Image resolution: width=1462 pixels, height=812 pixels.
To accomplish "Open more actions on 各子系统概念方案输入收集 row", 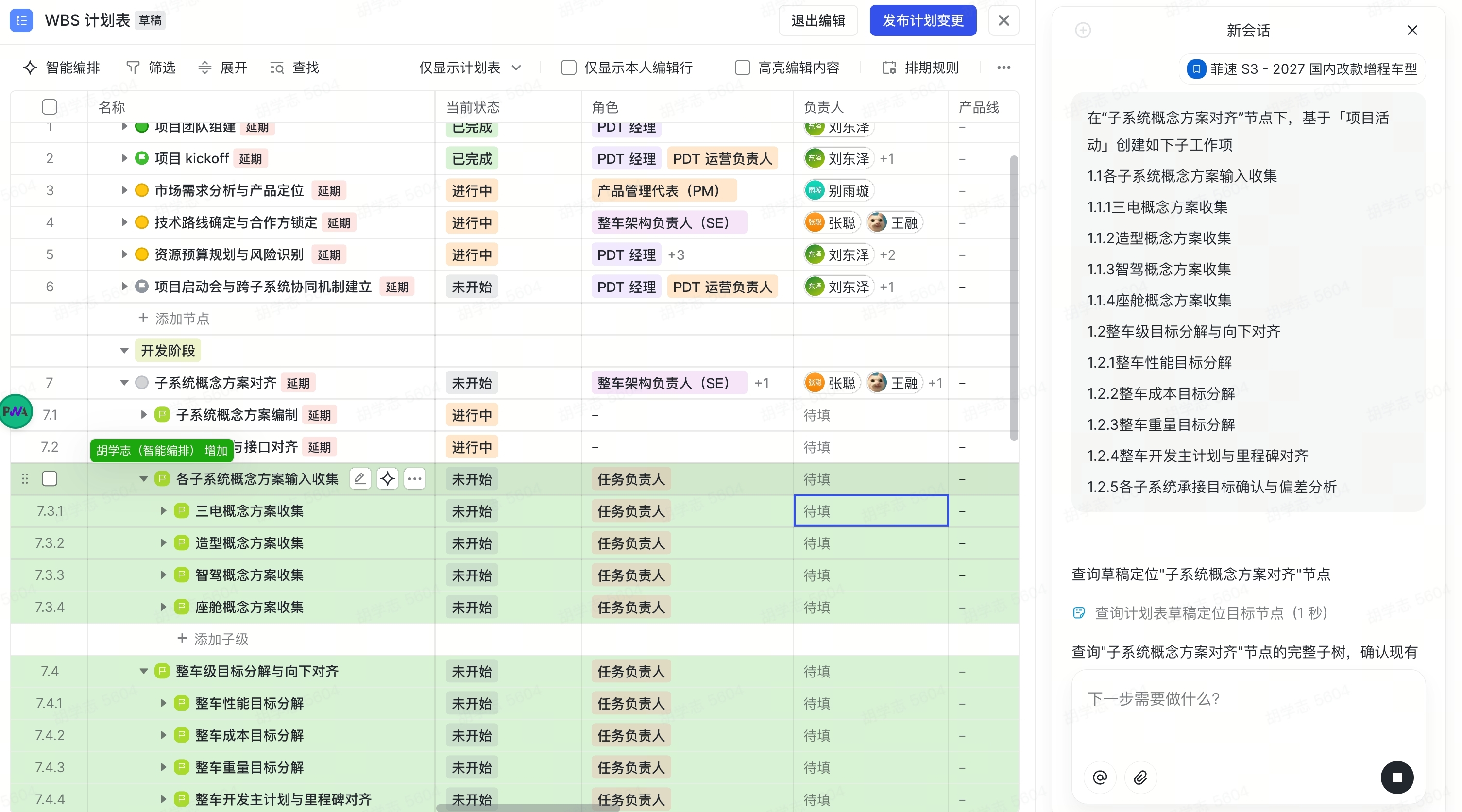I will [x=415, y=479].
